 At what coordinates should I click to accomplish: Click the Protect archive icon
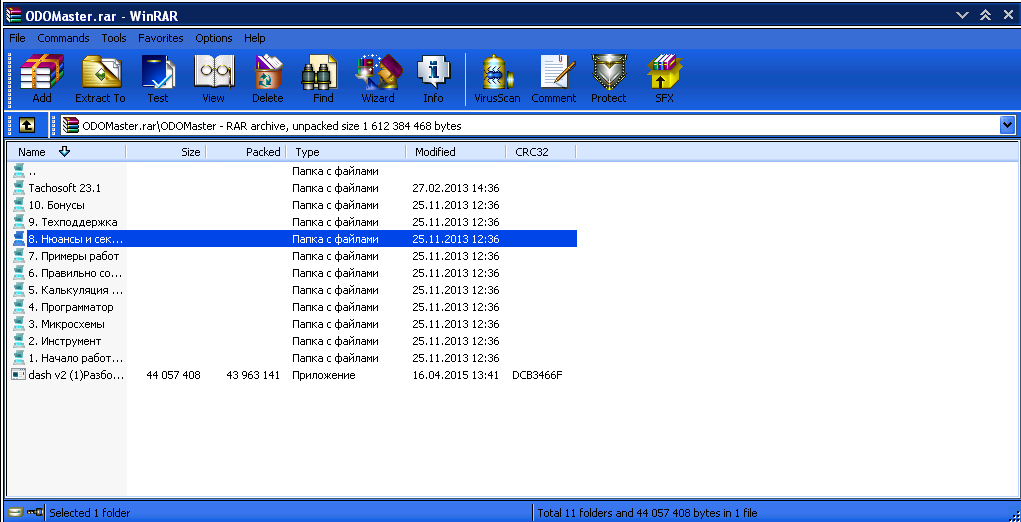tap(608, 73)
